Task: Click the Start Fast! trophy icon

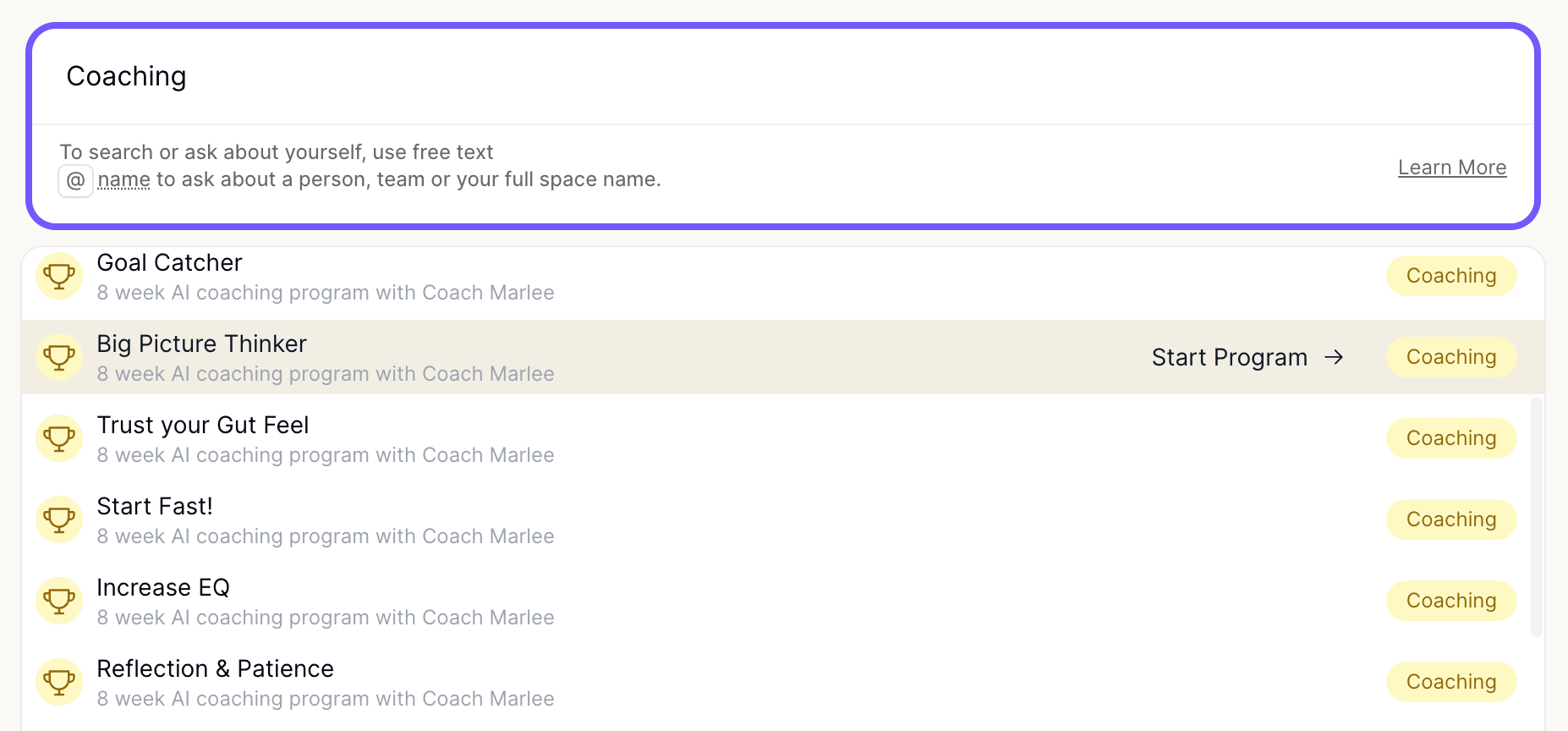Action: click(59, 519)
